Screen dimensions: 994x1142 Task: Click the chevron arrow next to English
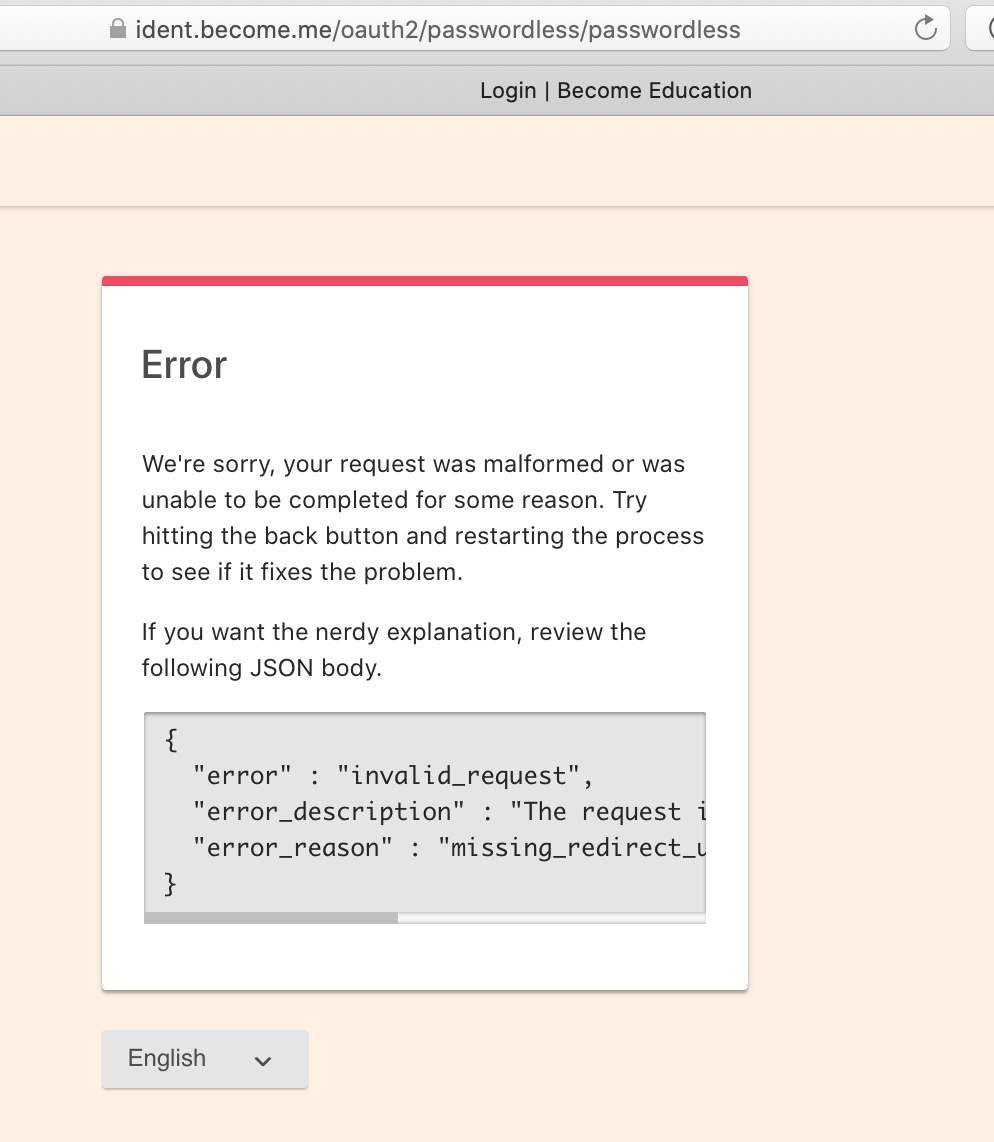[261, 1059]
